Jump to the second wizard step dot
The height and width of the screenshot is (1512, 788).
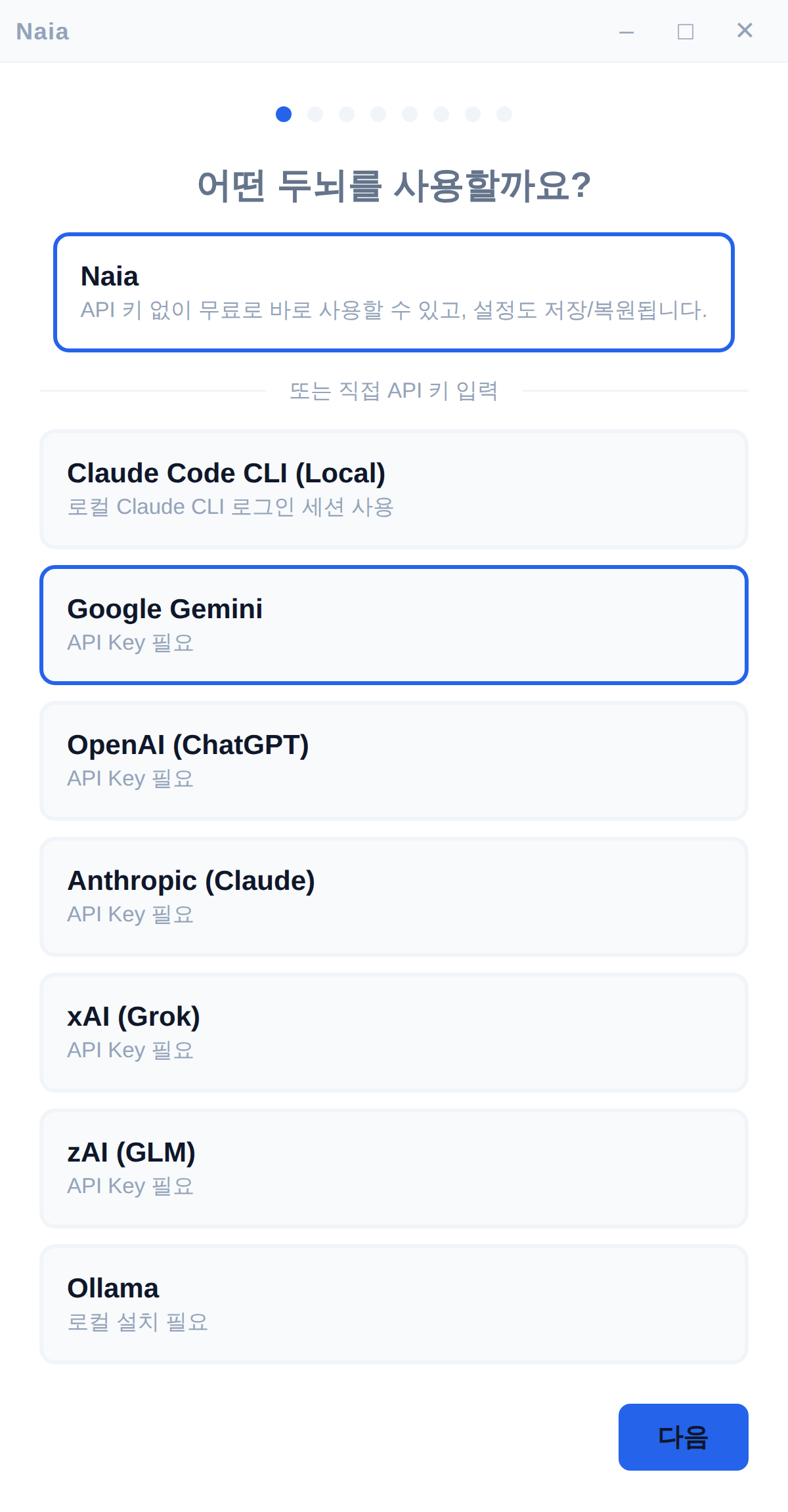pyautogui.click(x=315, y=114)
